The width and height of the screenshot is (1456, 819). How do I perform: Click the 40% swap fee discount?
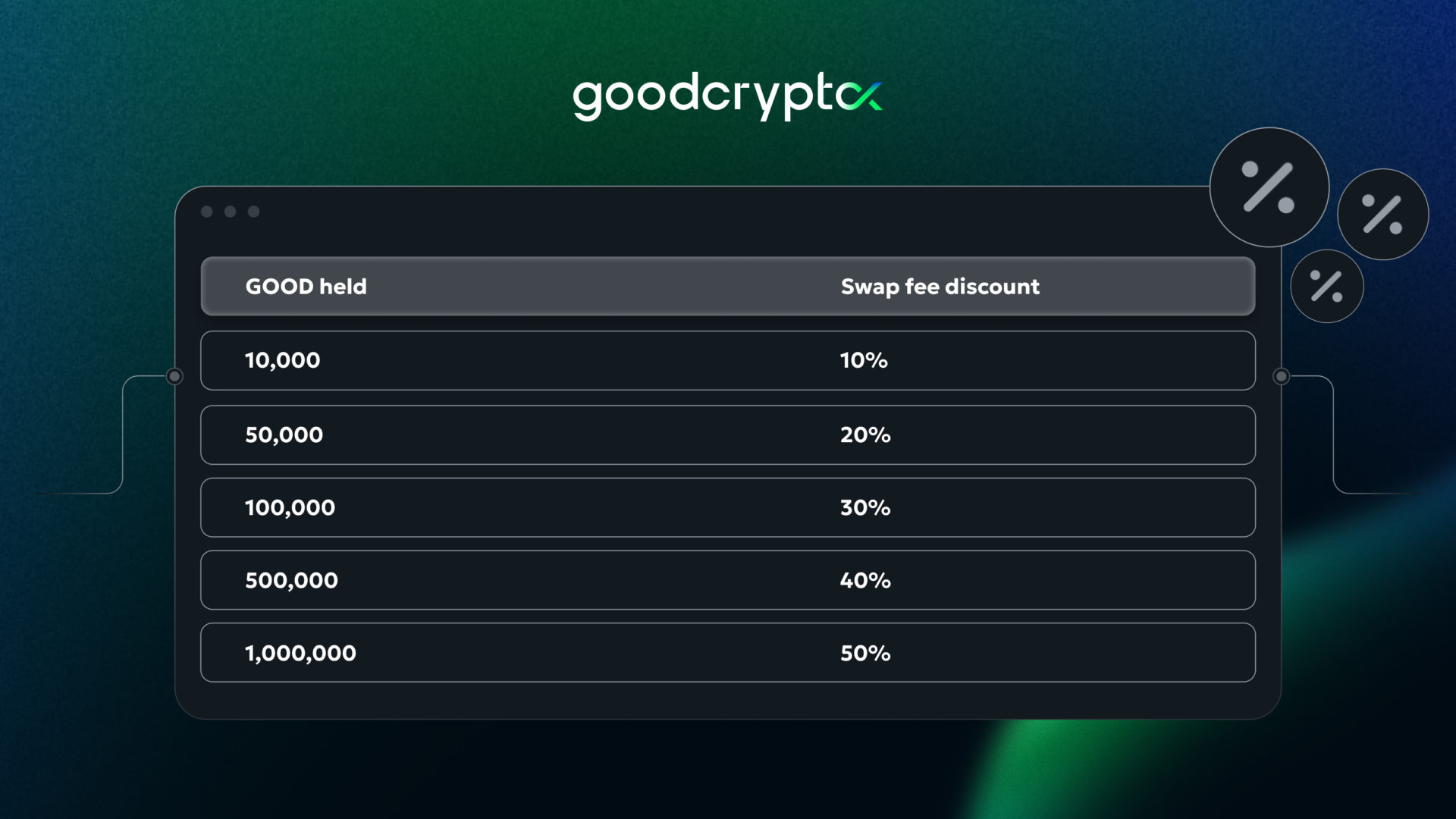(x=865, y=580)
